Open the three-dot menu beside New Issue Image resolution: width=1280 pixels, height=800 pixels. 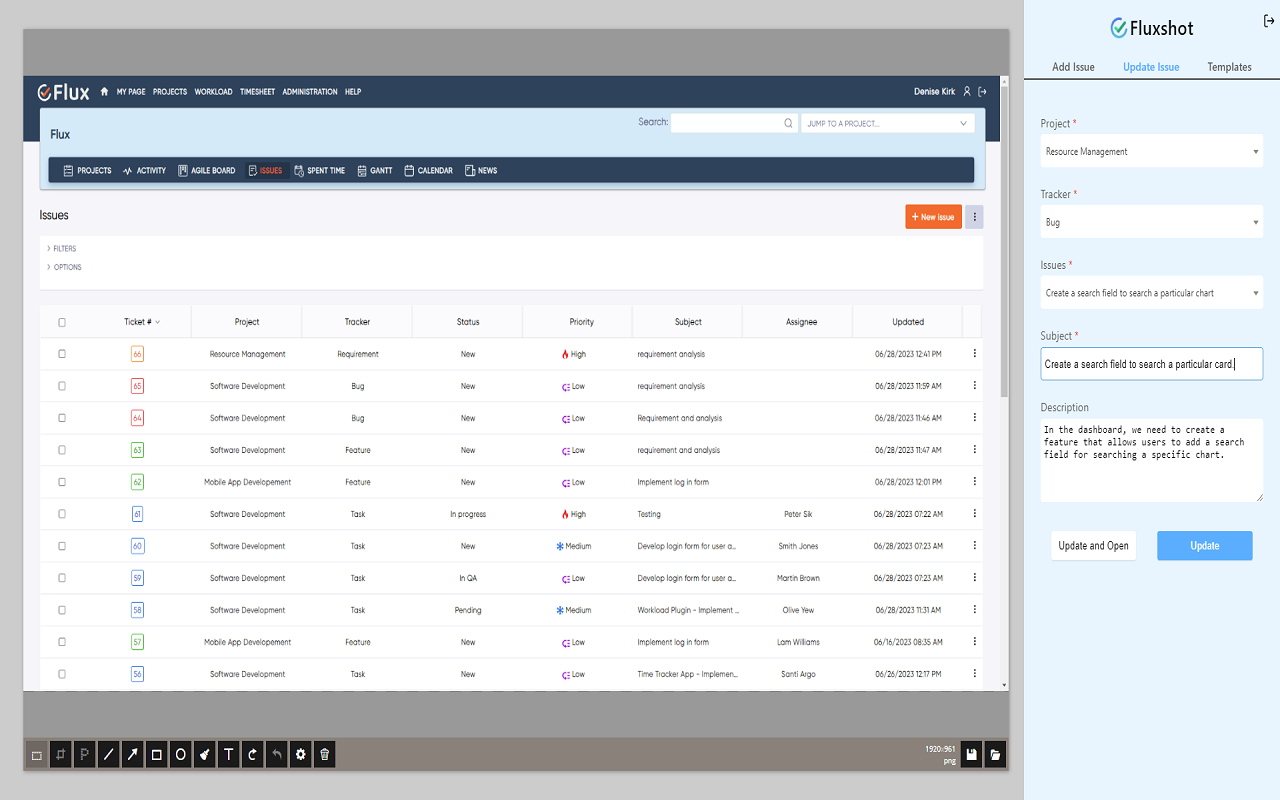point(975,217)
